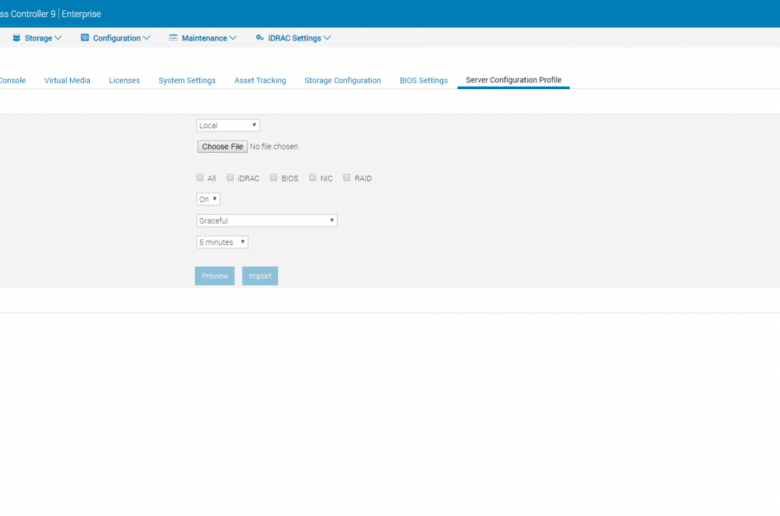Open the iDRAC Settings menu
The image size is (780, 516).
(293, 38)
